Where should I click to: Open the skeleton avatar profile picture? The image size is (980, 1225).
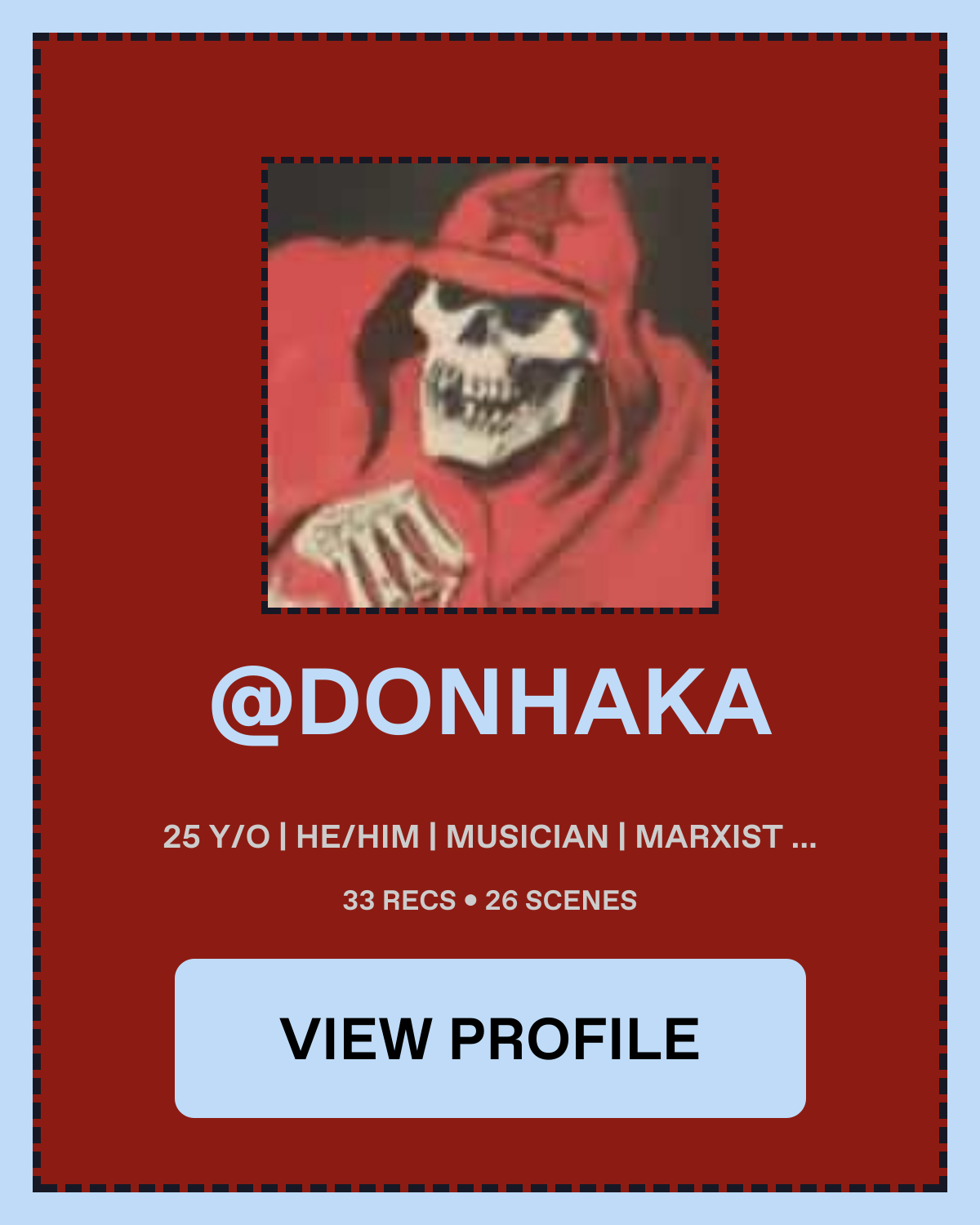click(490, 385)
